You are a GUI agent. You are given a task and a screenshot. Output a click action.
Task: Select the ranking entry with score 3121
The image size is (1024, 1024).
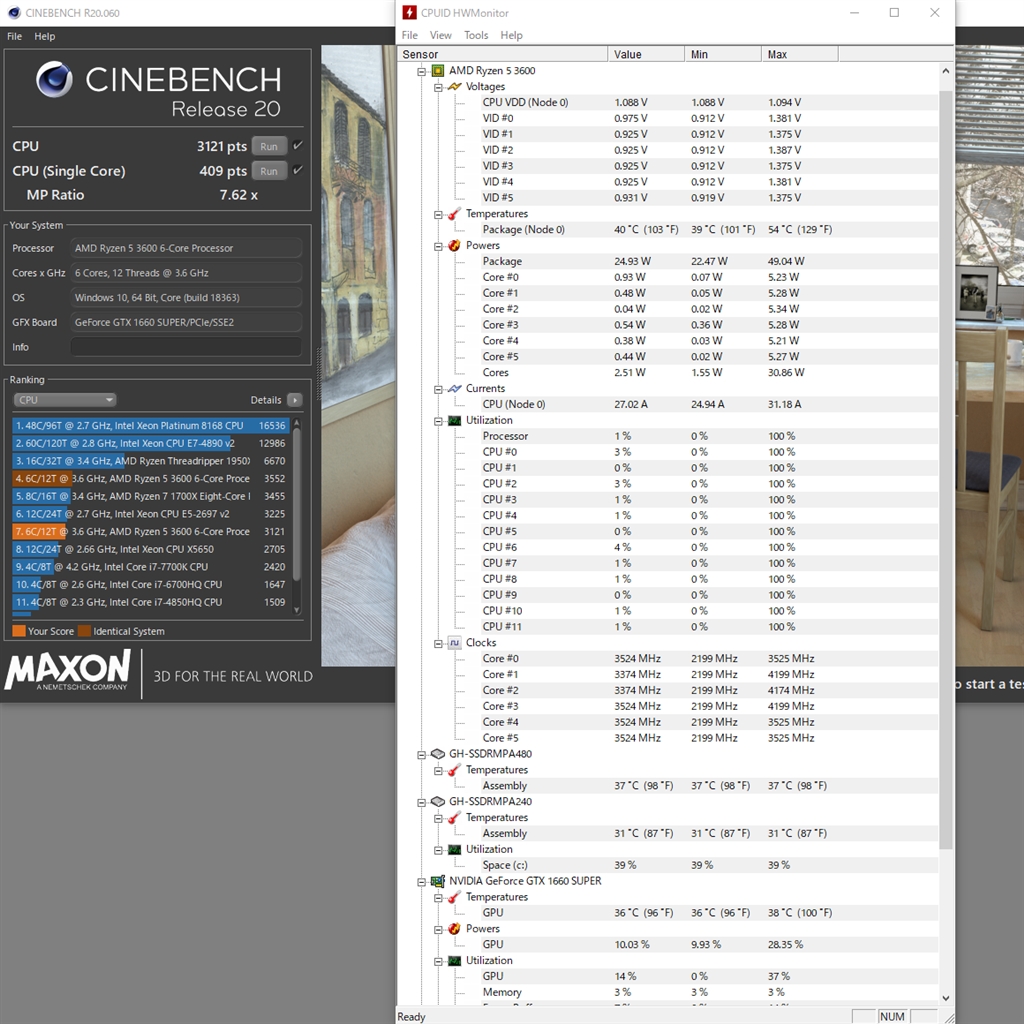(x=151, y=531)
